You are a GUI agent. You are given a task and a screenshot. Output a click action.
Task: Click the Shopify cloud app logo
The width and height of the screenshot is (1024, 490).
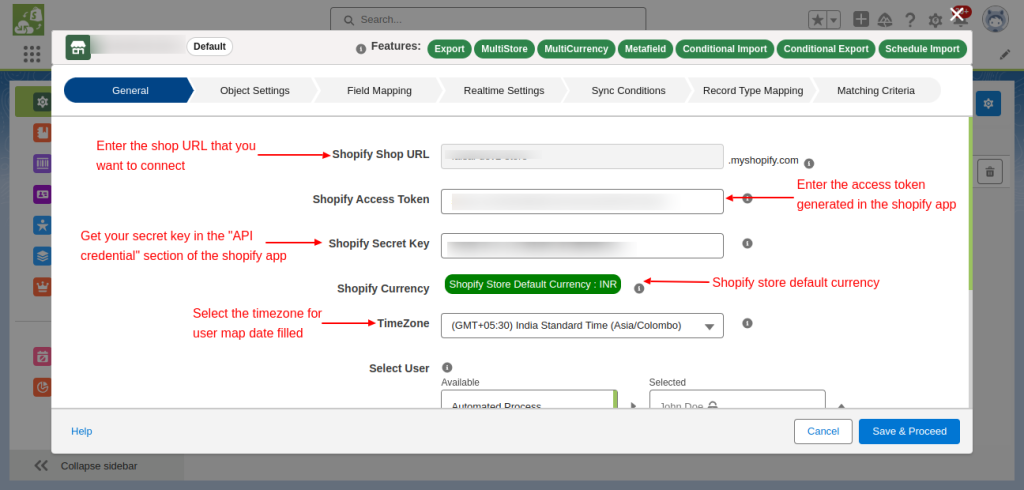pos(28,20)
